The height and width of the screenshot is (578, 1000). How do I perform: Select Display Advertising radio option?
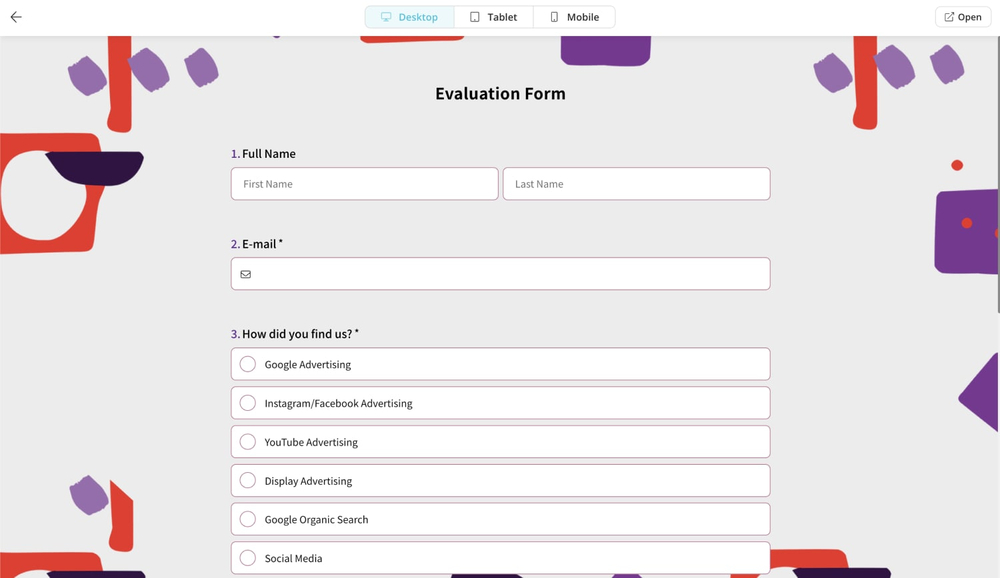pyautogui.click(x=248, y=481)
